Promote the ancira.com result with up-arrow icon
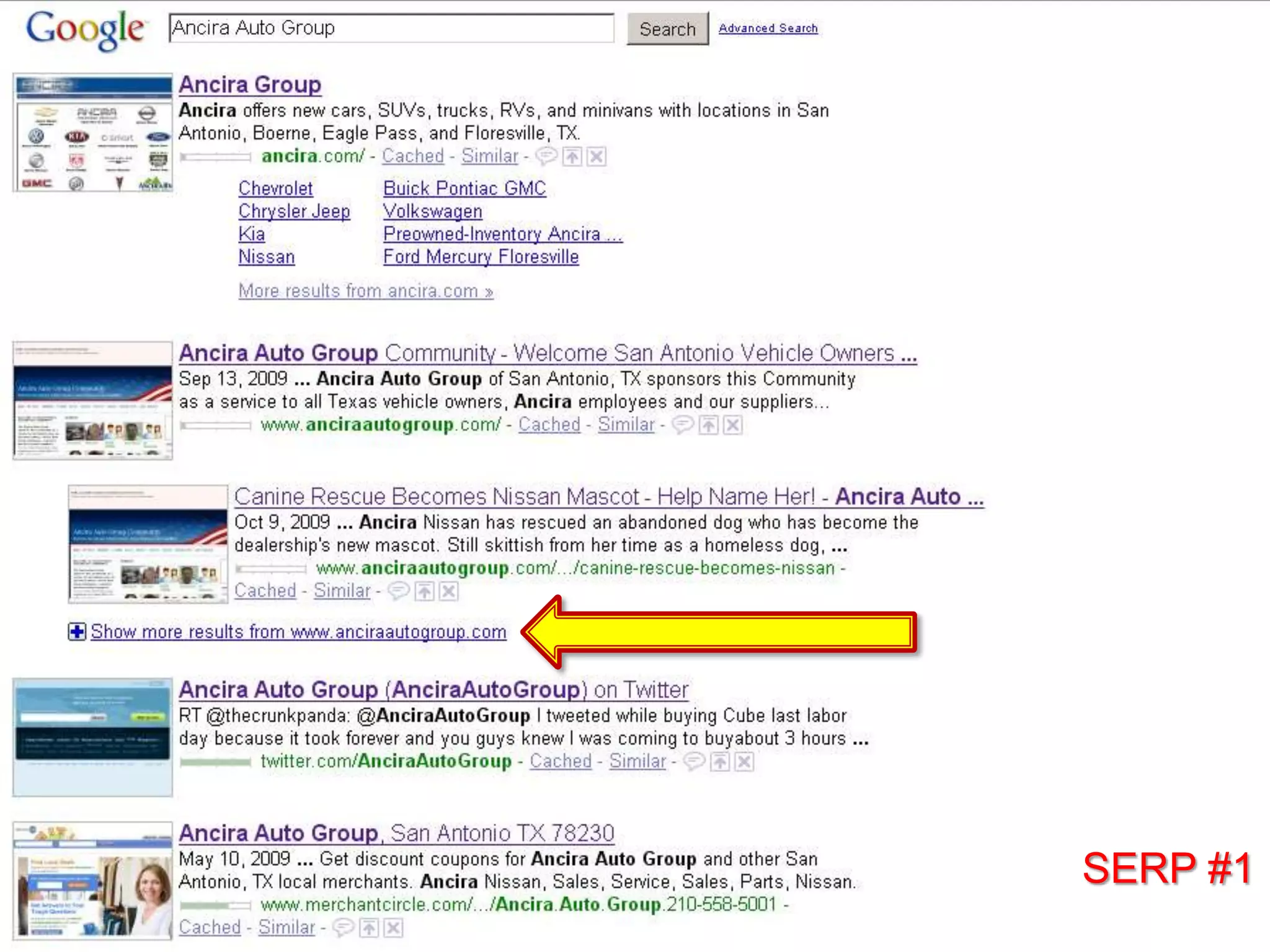 tap(572, 156)
